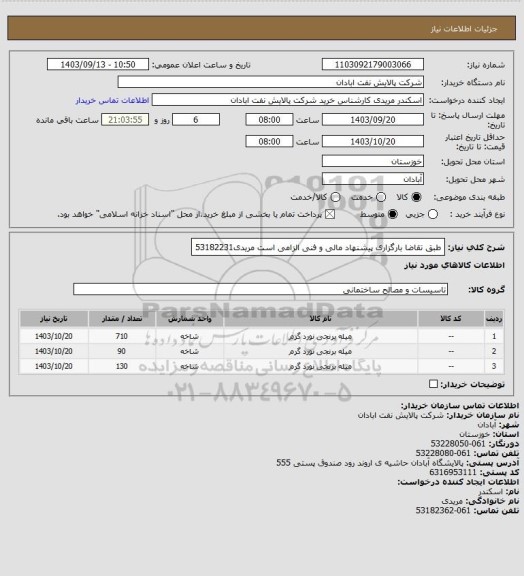
Task: Click row number 2 cell
Action: coord(494,351)
